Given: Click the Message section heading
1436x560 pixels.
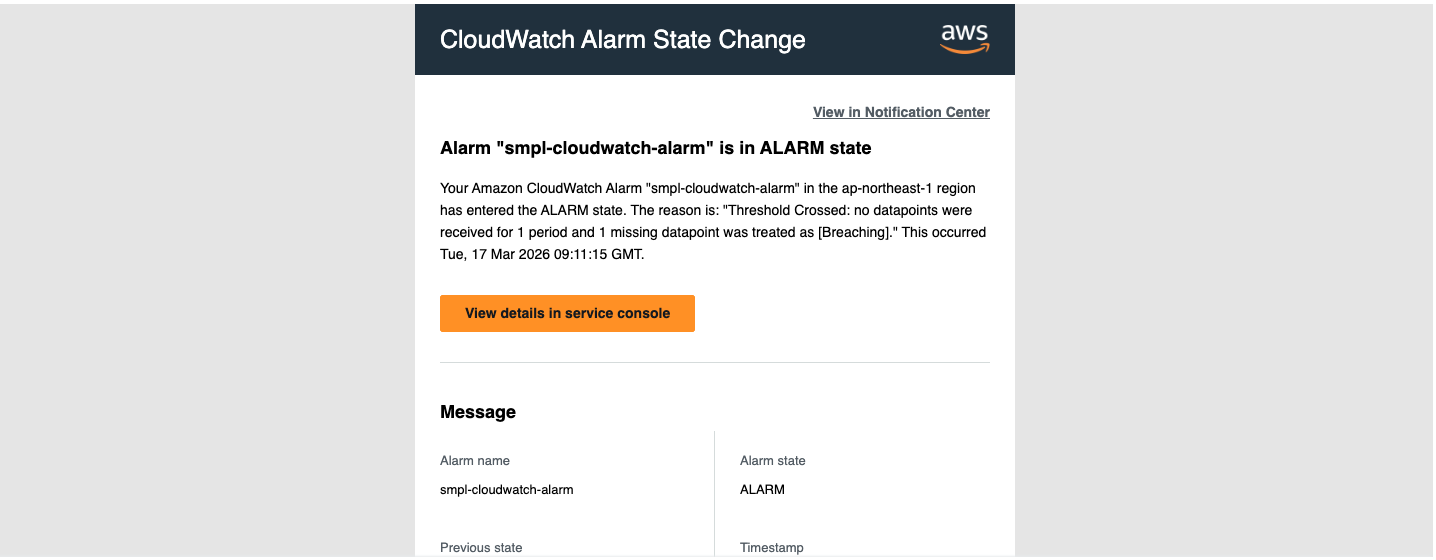Looking at the screenshot, I should point(478,412).
